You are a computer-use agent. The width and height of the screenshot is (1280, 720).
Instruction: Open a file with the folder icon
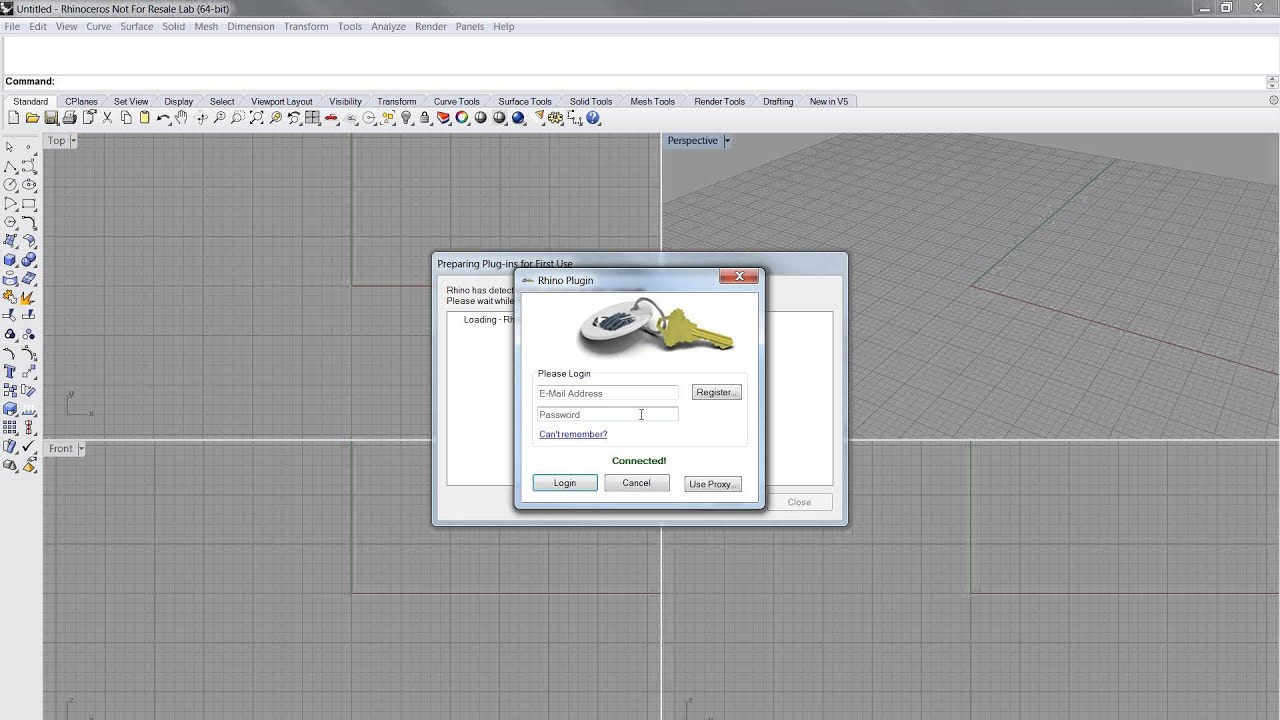(32, 118)
